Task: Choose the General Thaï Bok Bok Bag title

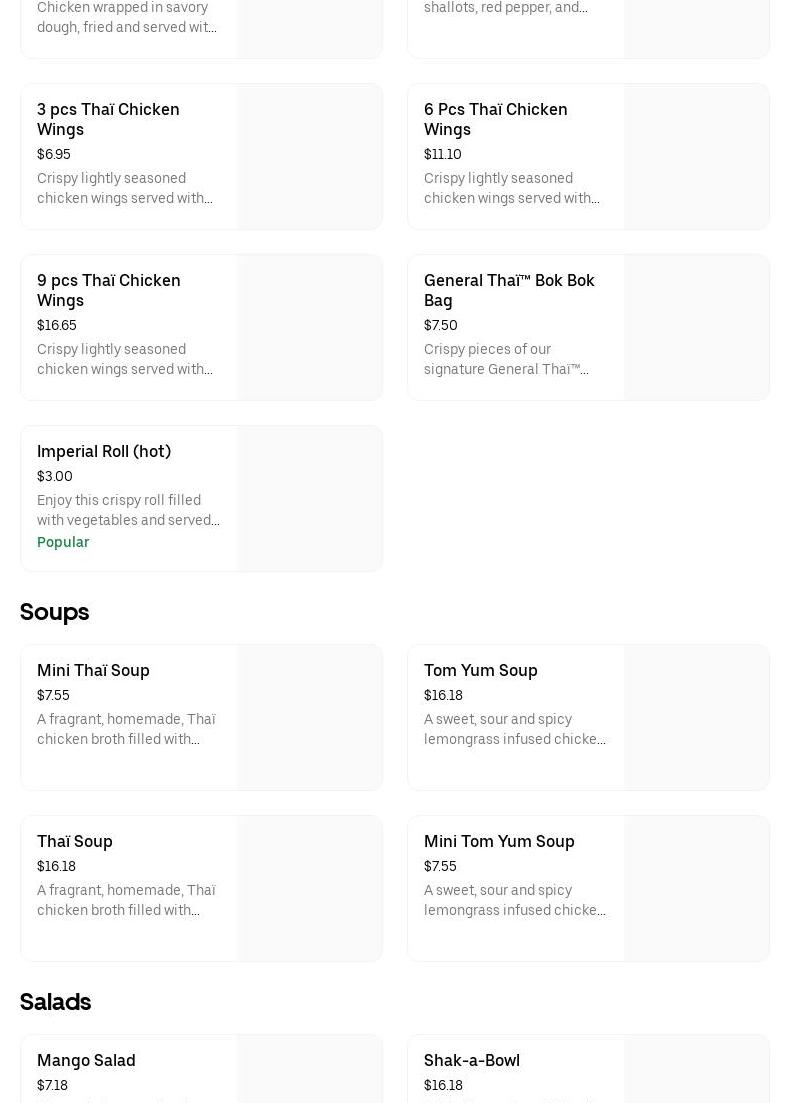Action: (509, 290)
